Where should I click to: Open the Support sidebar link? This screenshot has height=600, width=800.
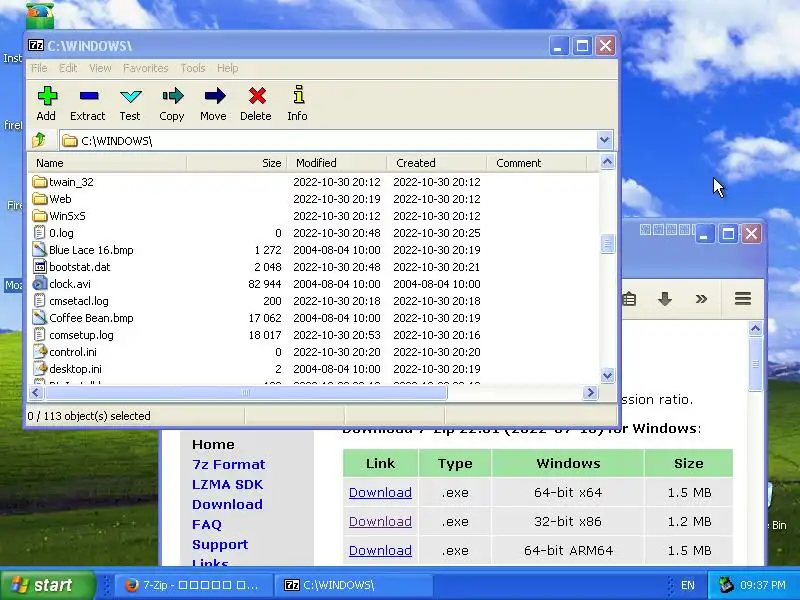(x=220, y=544)
